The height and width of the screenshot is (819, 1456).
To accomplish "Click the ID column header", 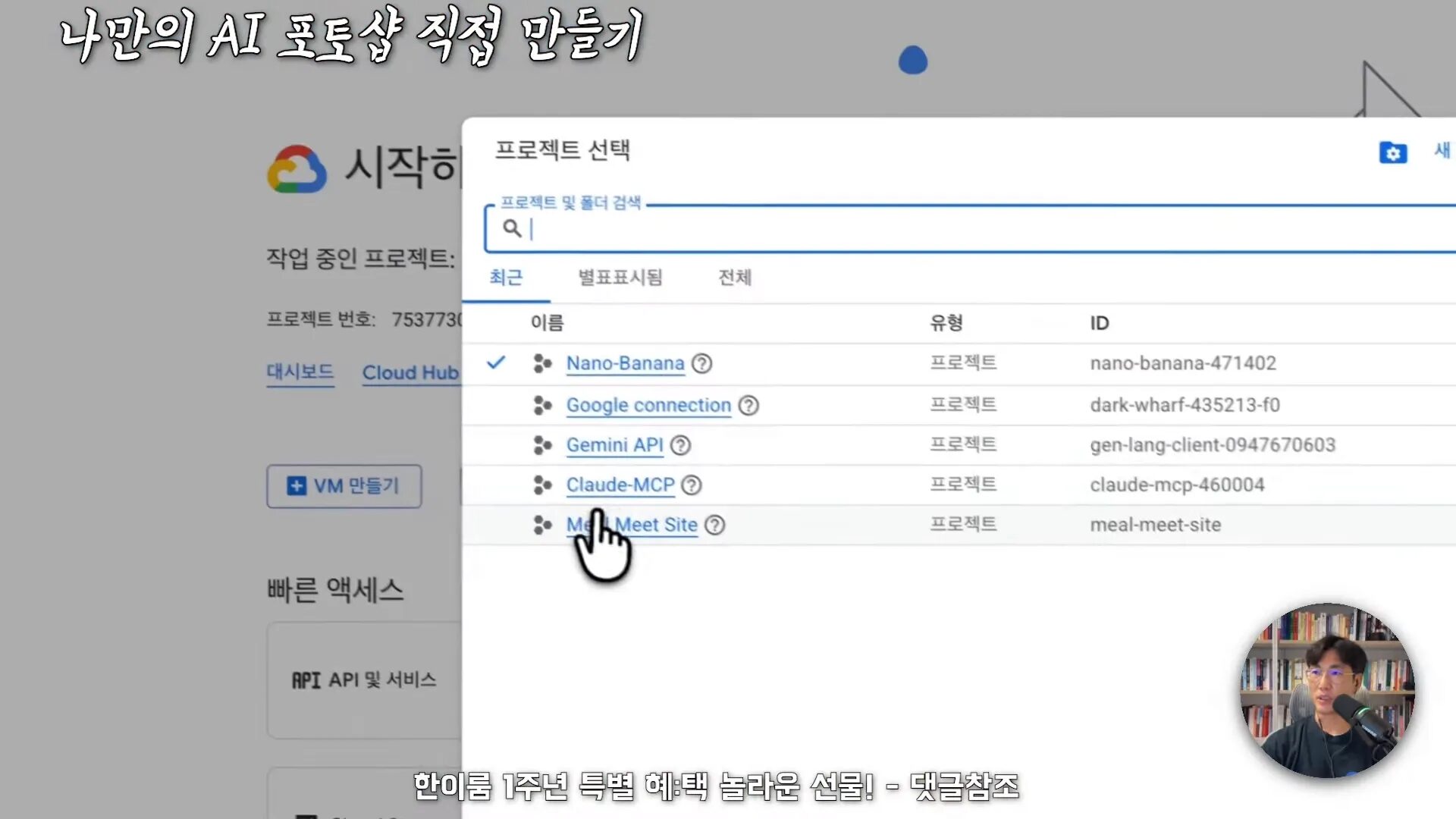I will click(1100, 323).
